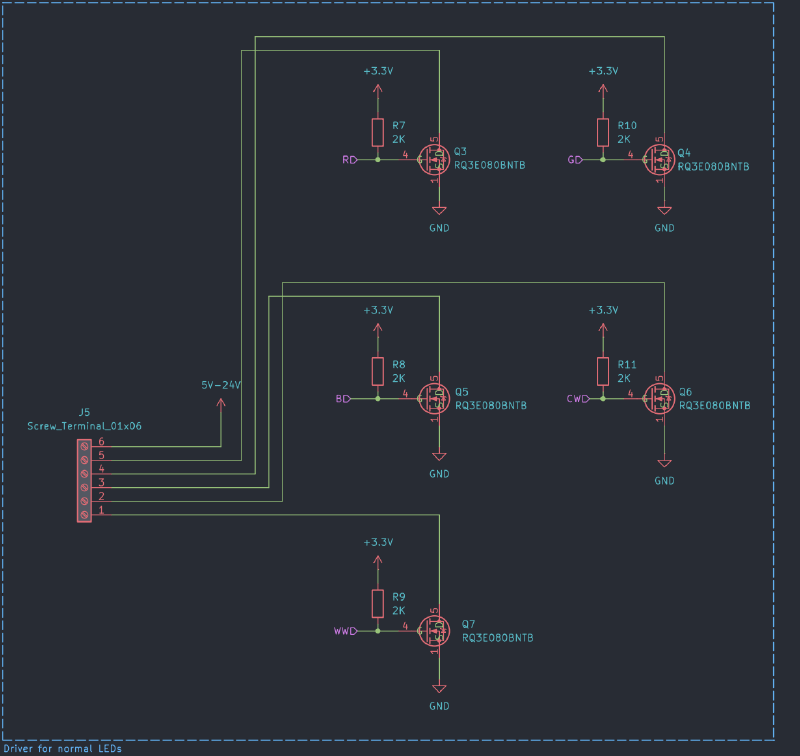The height and width of the screenshot is (756, 800).
Task: Select the GND symbol below Q4
Action: click(664, 210)
